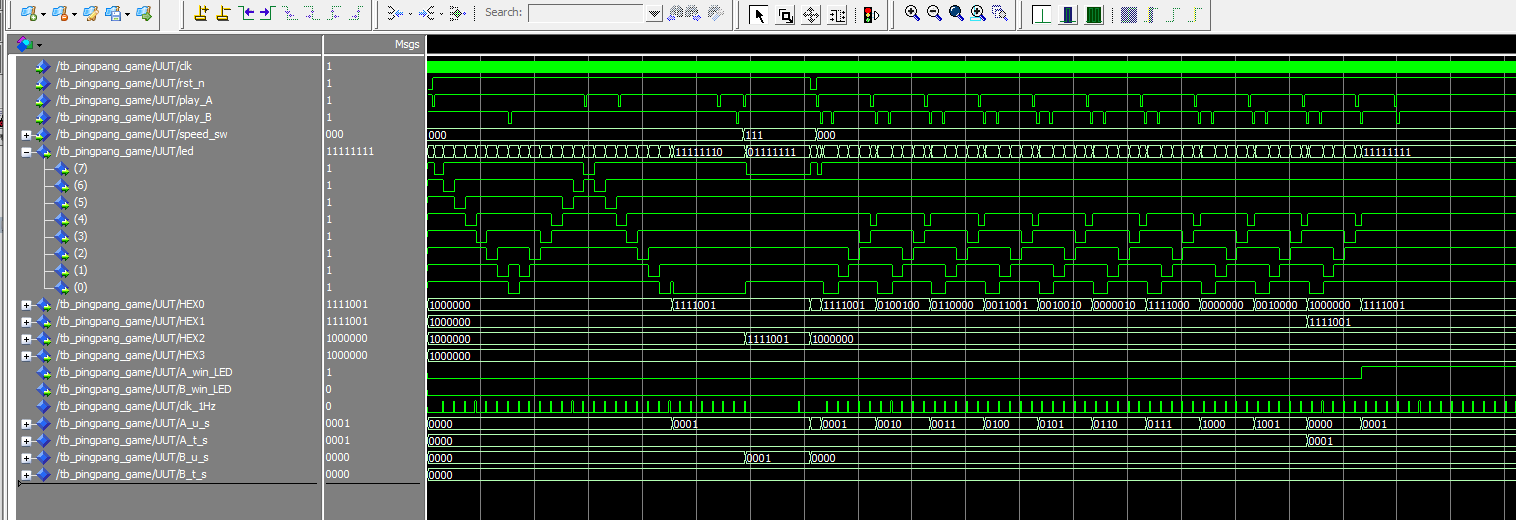
Task: Open dropdown beside the save format icon
Action: 128,14
